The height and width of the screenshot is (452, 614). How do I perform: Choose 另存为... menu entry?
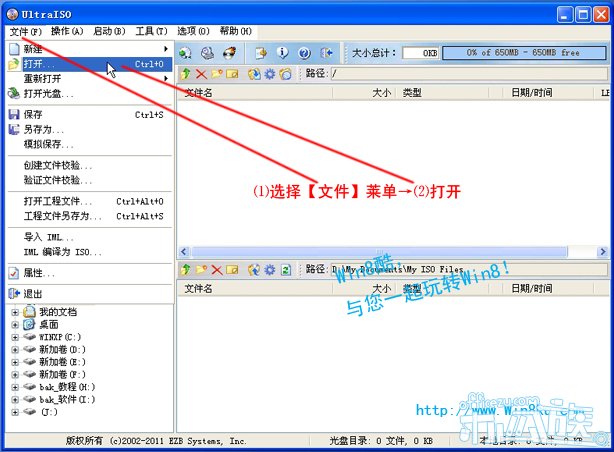tap(90, 130)
